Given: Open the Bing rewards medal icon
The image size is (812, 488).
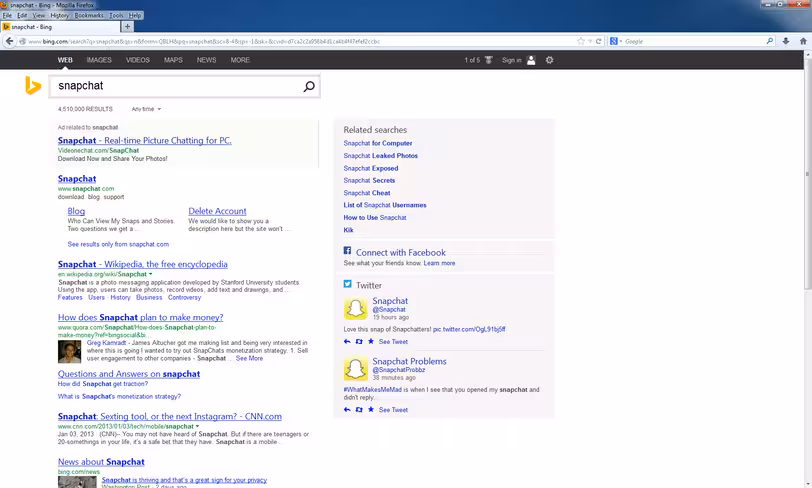Looking at the screenshot, I should pyautogui.click(x=488, y=60).
